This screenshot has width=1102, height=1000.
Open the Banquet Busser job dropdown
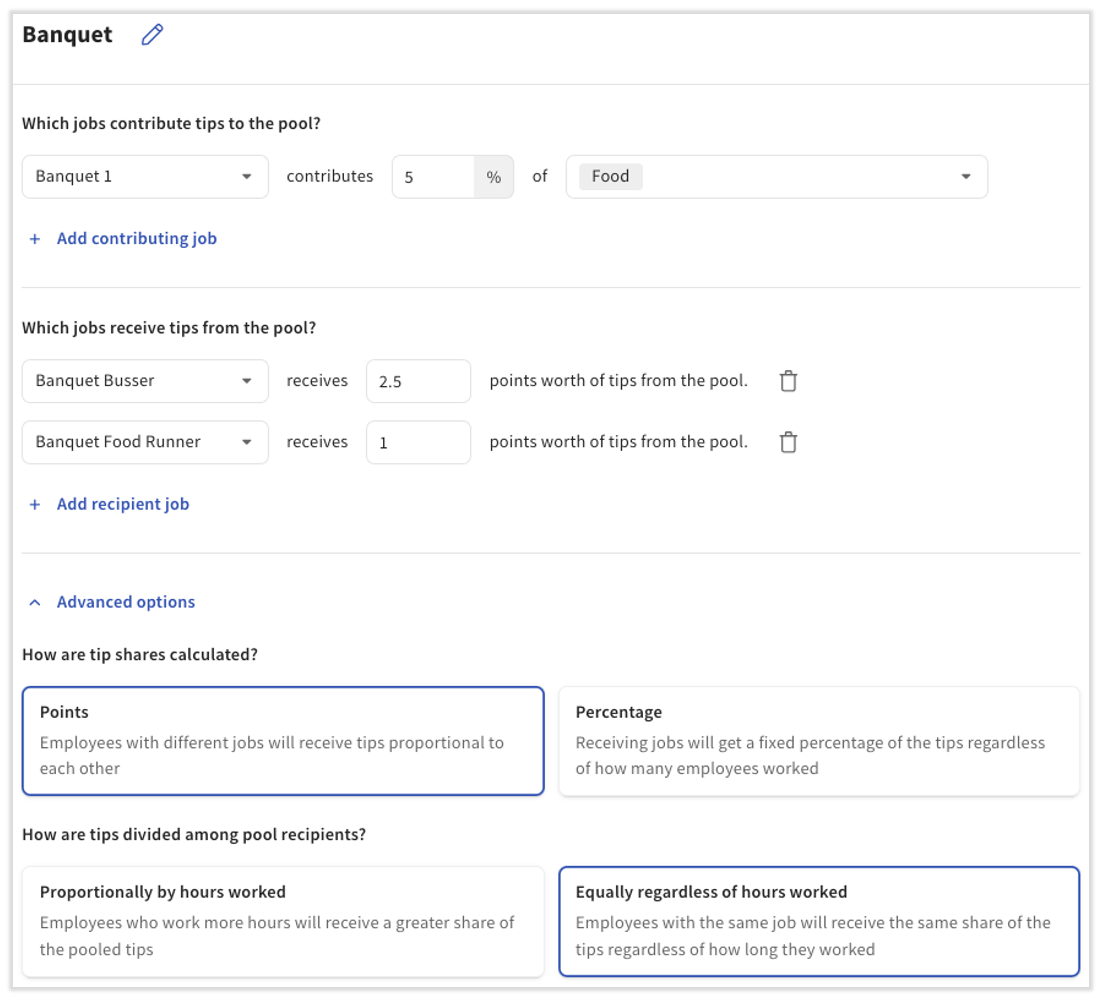pos(145,381)
